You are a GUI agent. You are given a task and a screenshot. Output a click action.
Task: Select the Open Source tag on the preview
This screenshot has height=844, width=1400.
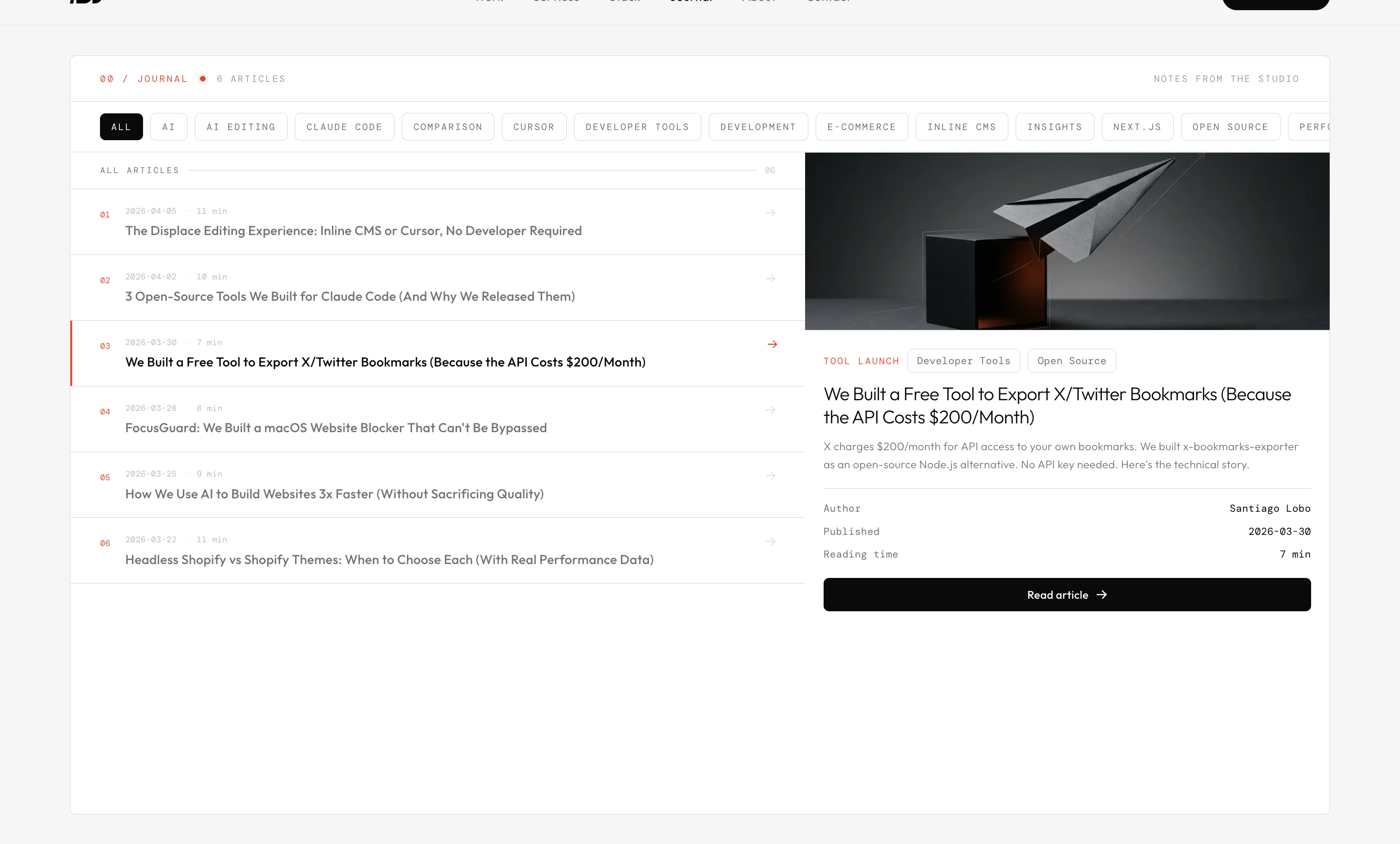tap(1071, 360)
